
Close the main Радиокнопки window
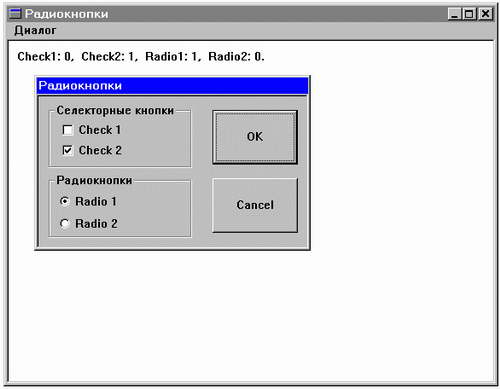click(486, 14)
